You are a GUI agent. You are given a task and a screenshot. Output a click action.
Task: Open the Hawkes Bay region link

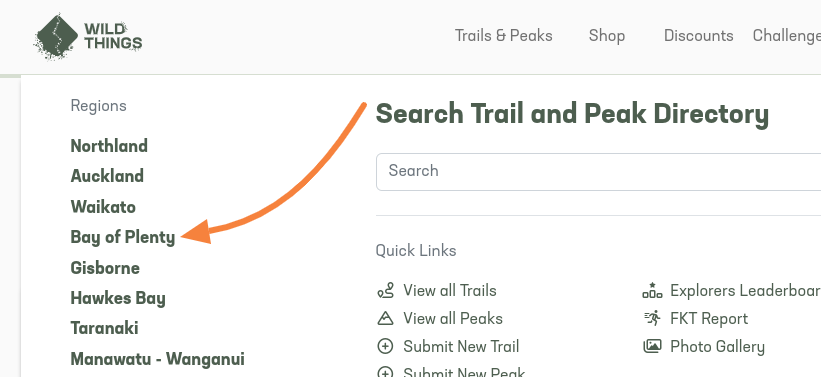click(118, 298)
